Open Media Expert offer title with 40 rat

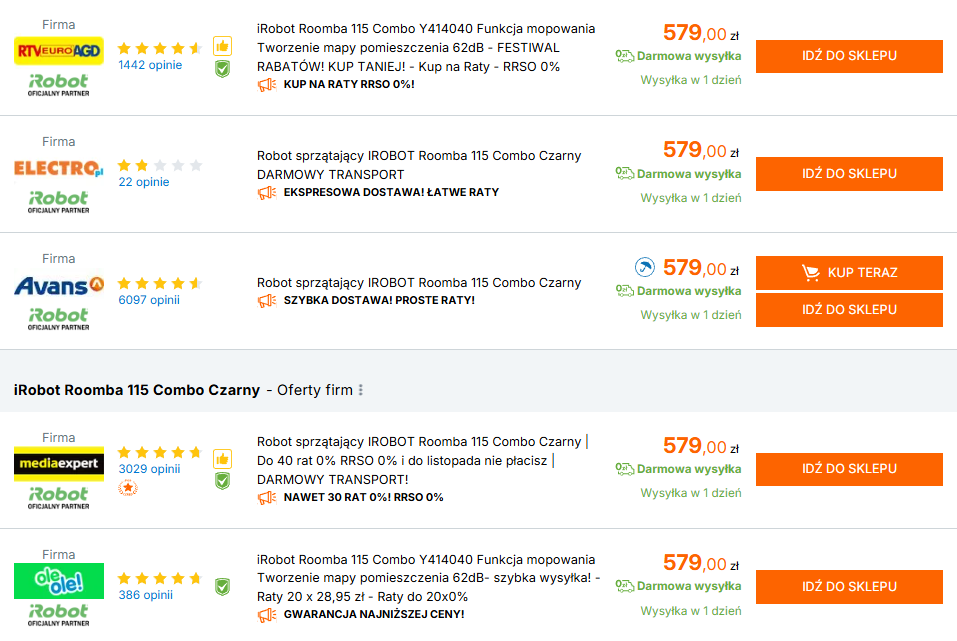pyautogui.click(x=422, y=460)
